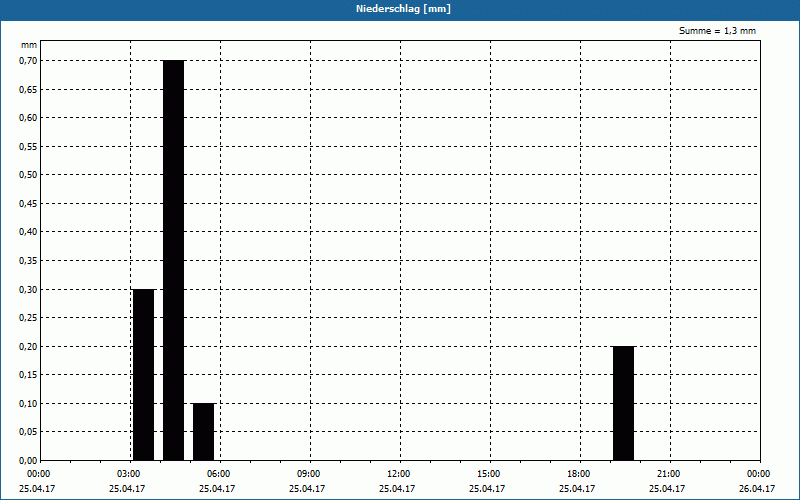Click the '0,65' y-axis label

tap(28, 89)
